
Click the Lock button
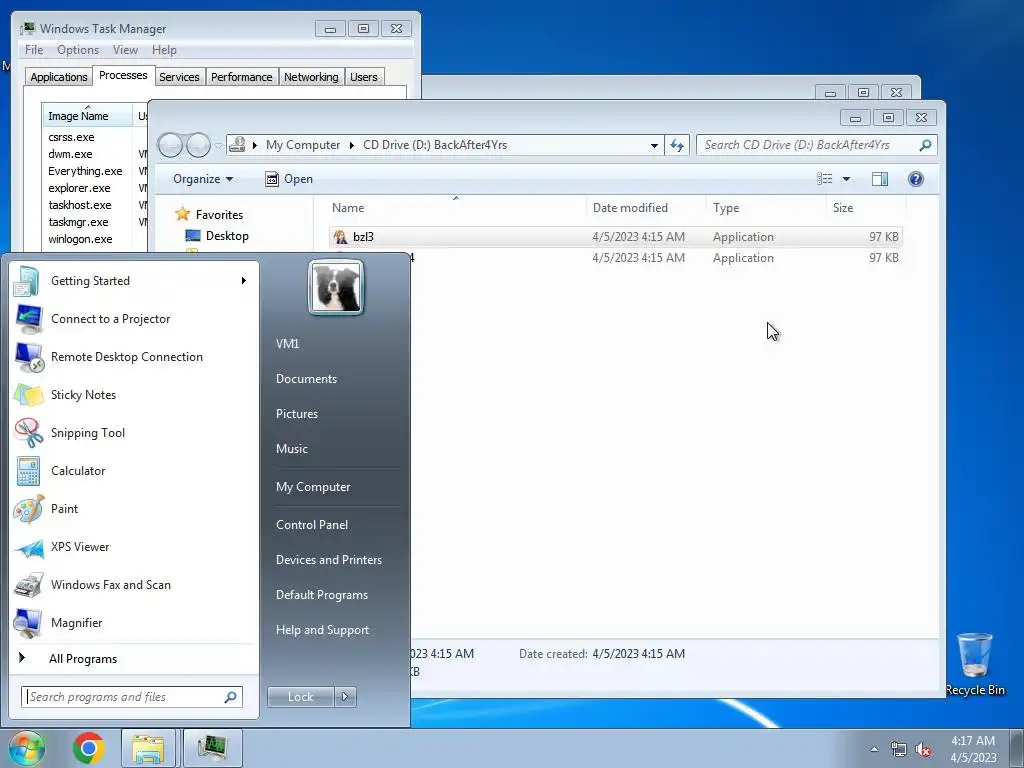pos(300,697)
